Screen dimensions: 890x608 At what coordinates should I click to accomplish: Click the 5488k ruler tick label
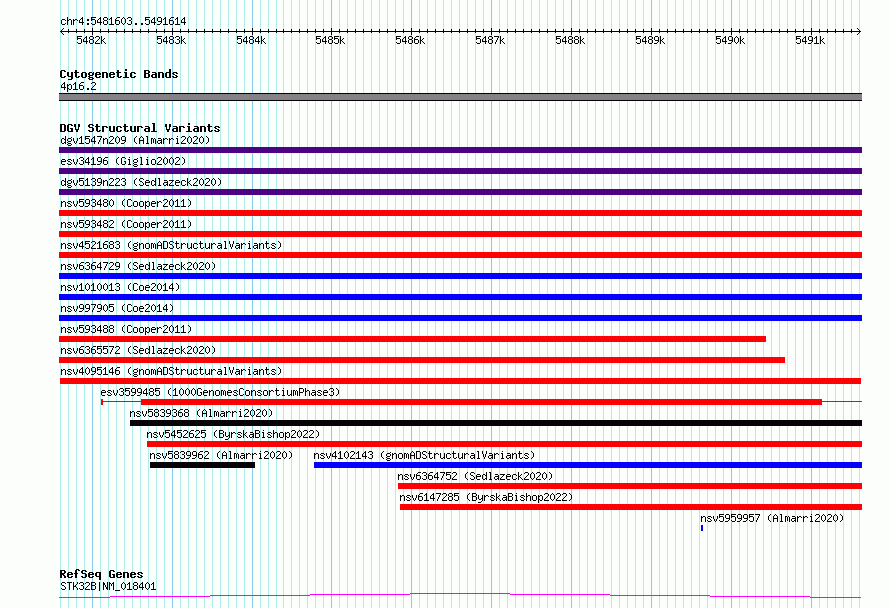[570, 40]
